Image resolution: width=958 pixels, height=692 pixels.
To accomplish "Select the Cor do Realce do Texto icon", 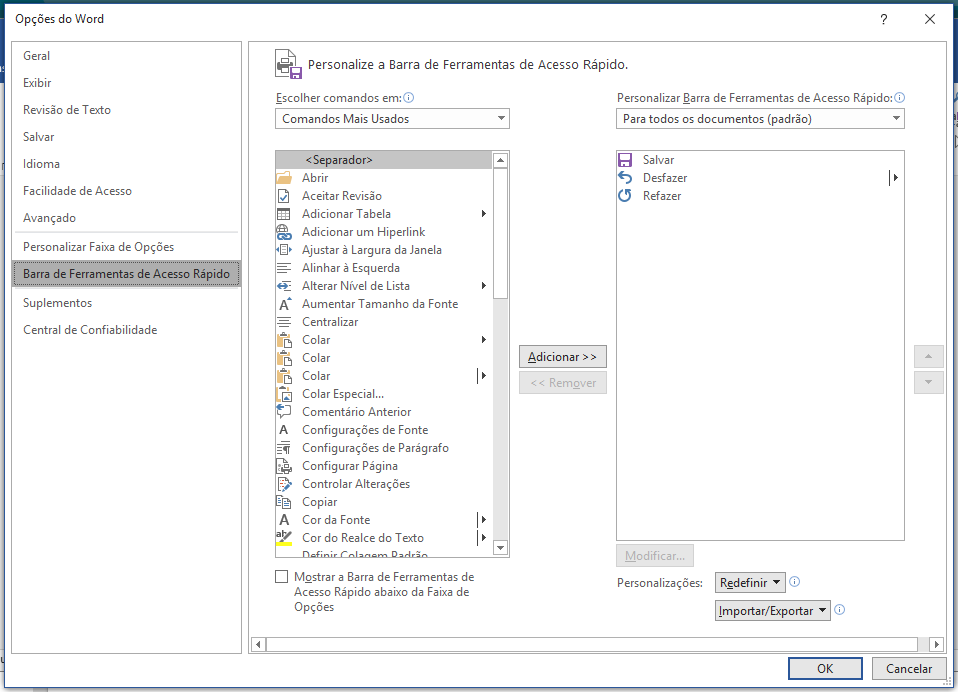I will [283, 538].
